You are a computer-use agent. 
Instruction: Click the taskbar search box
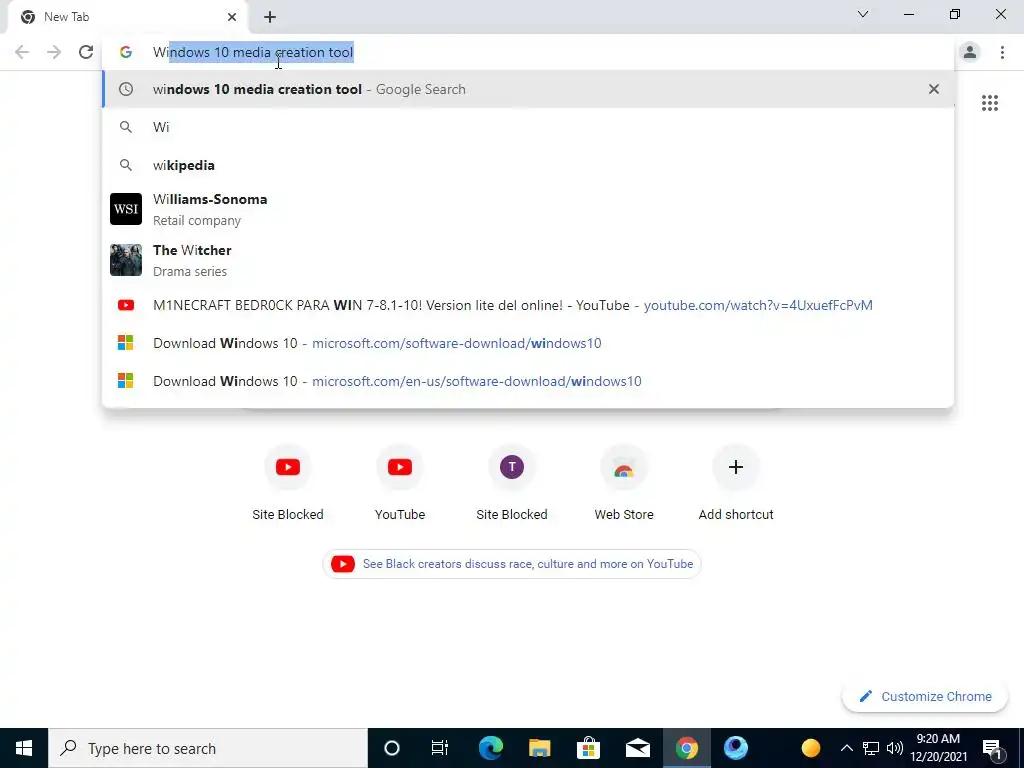208,748
